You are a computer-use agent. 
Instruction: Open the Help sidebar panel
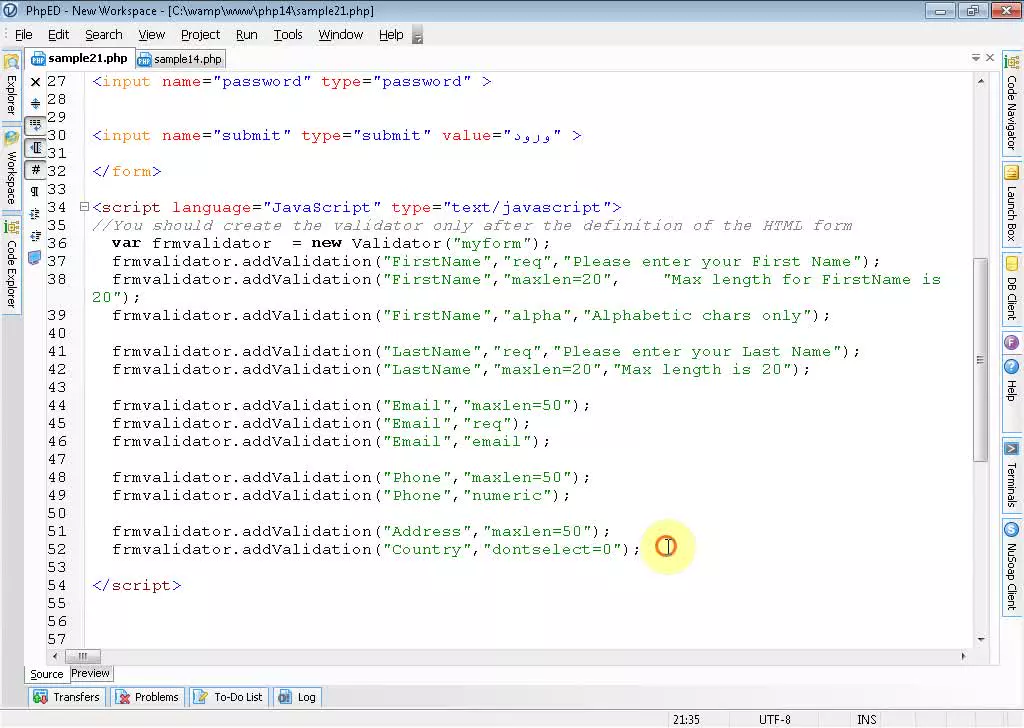click(1011, 387)
